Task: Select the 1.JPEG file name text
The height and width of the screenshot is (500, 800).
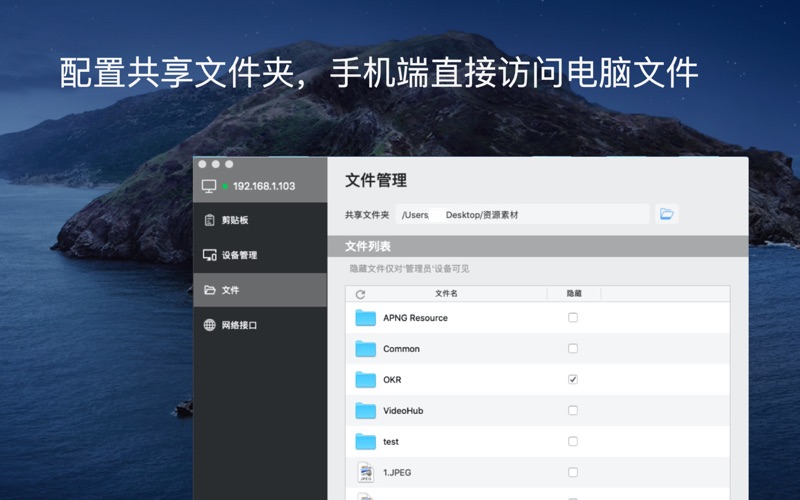Action: [397, 472]
